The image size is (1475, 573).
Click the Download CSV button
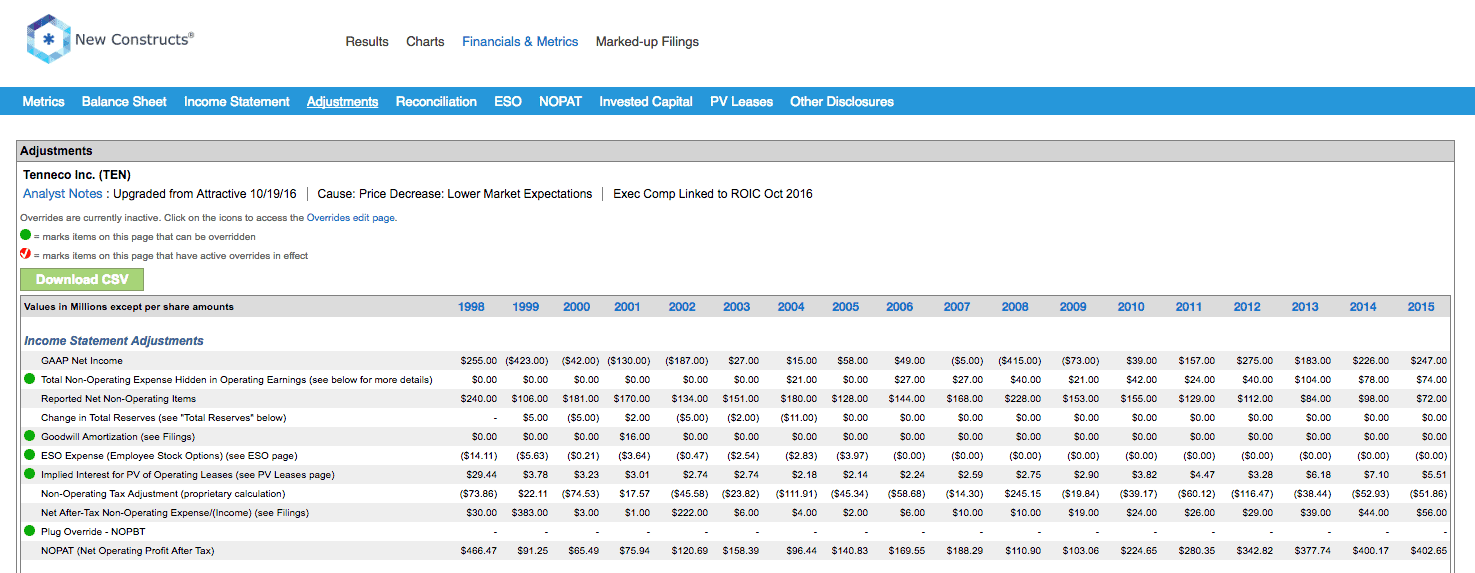pos(82,279)
